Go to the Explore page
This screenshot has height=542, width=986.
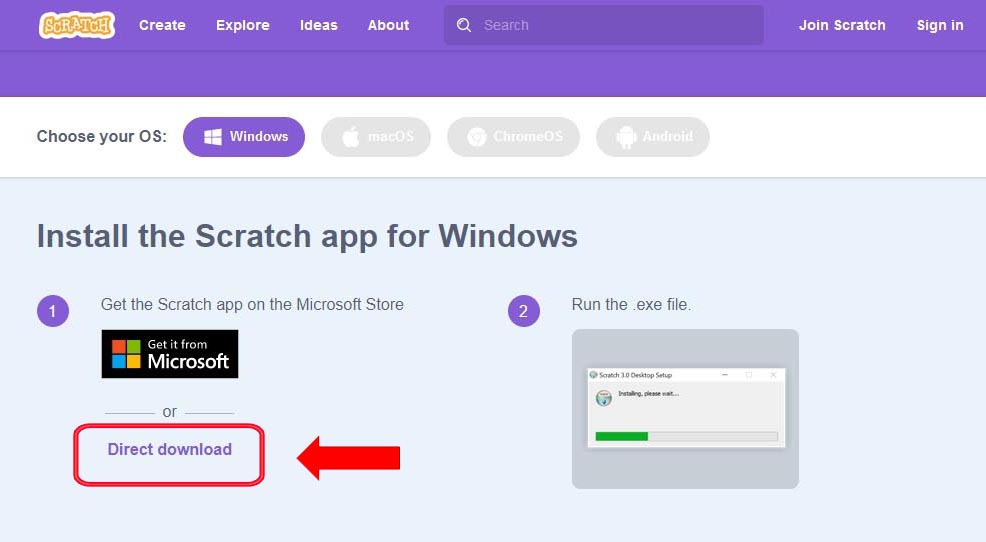pyautogui.click(x=243, y=25)
